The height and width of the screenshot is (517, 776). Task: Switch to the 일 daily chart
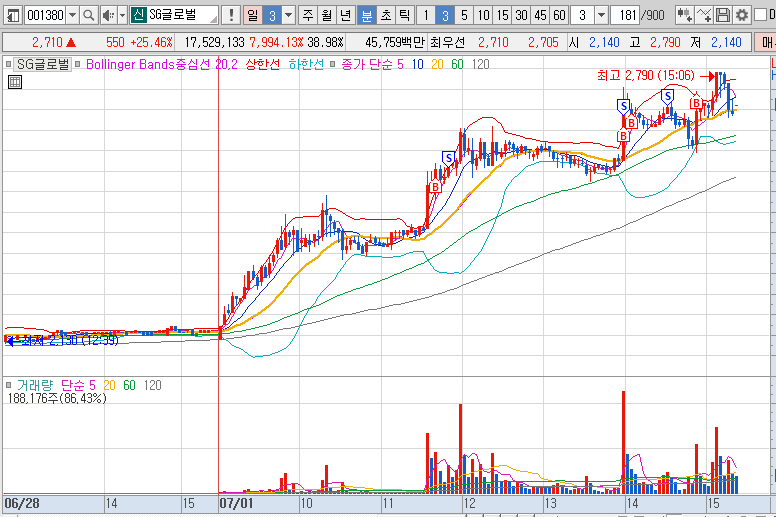253,15
